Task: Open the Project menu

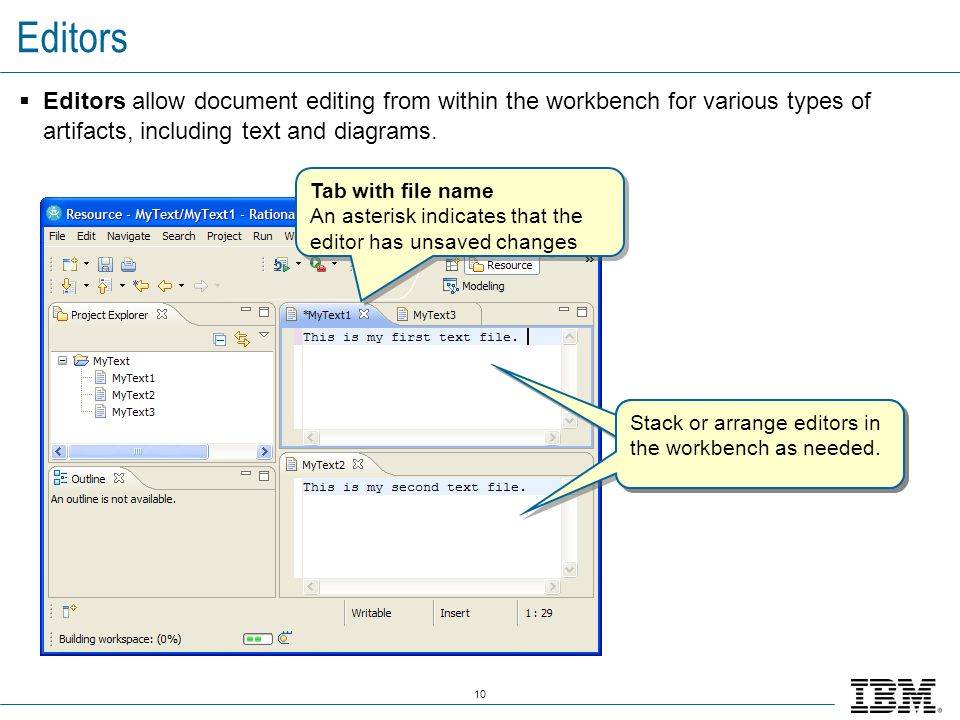Action: (224, 236)
